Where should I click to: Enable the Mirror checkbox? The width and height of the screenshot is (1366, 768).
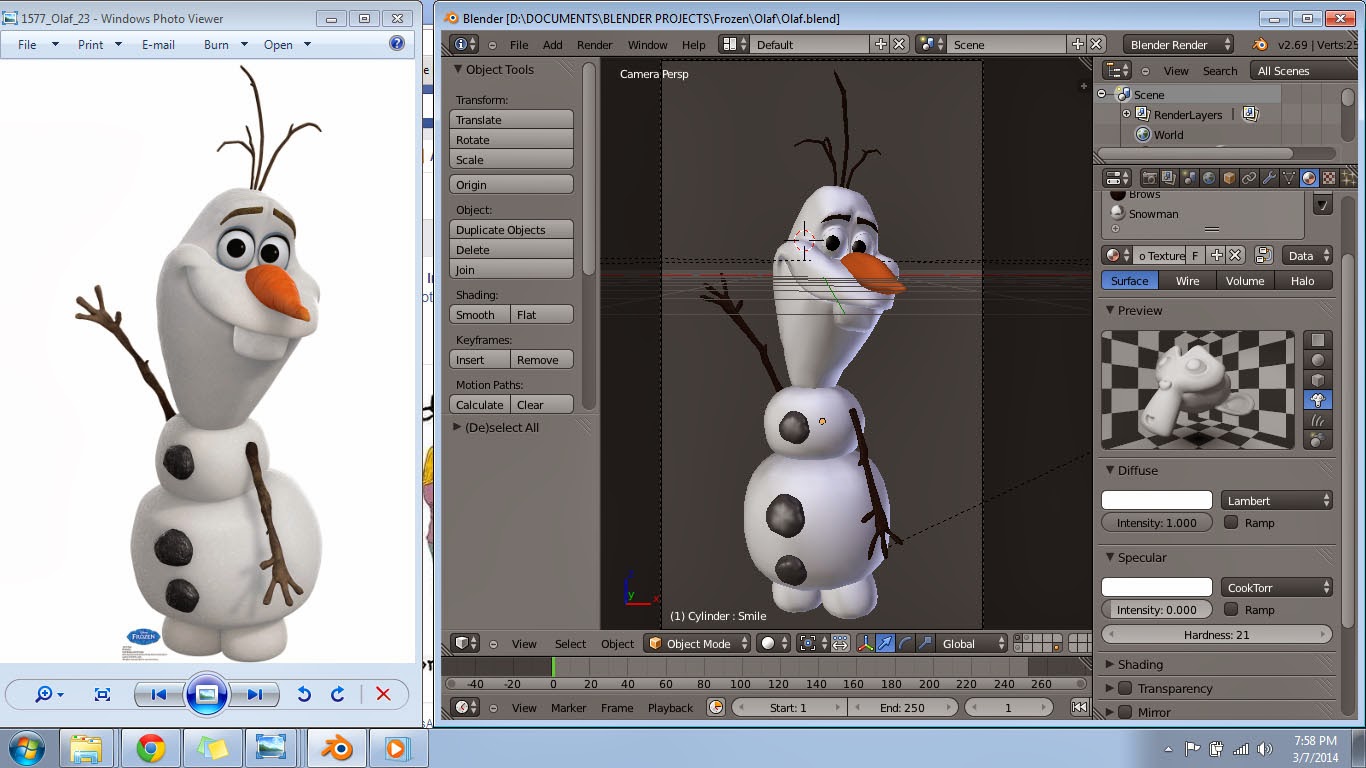[x=1125, y=712]
